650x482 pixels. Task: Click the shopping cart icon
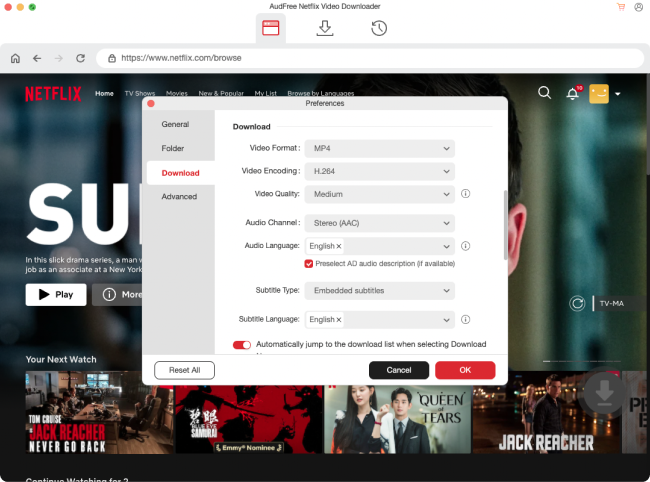pos(621,7)
